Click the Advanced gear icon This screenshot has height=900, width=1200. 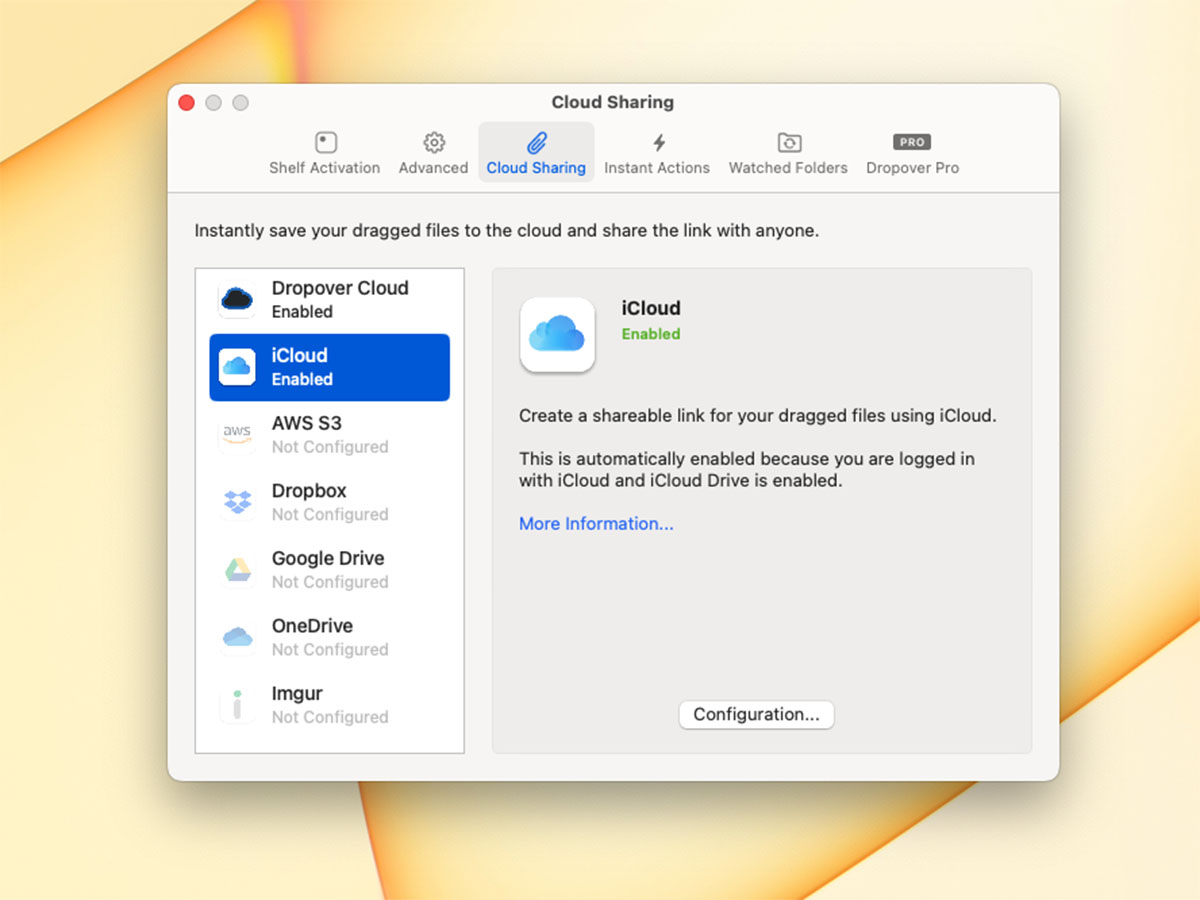(433, 142)
